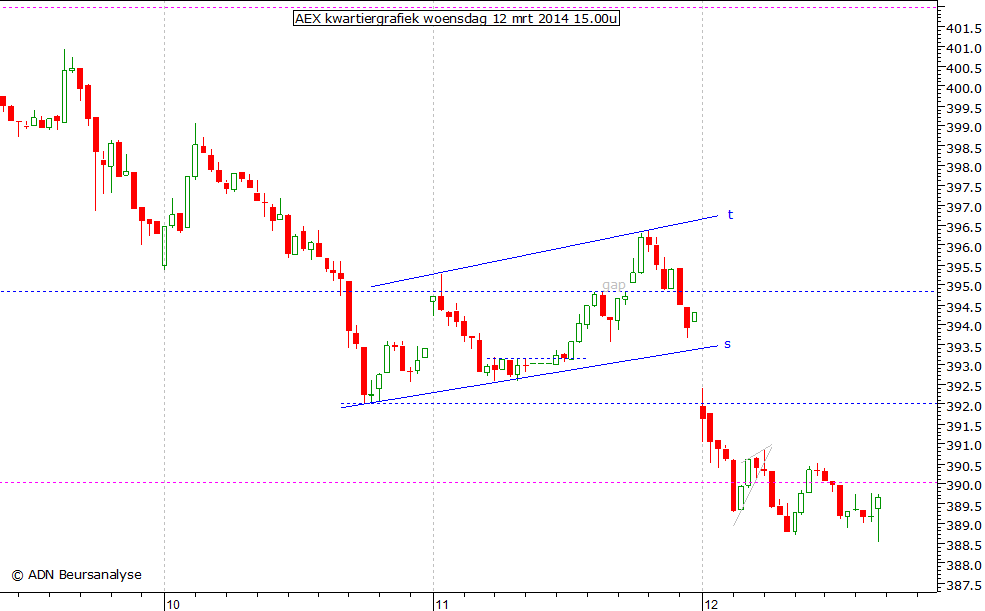Click the 392.0 price axis label
Screen dimensions: 985x611
coord(964,407)
